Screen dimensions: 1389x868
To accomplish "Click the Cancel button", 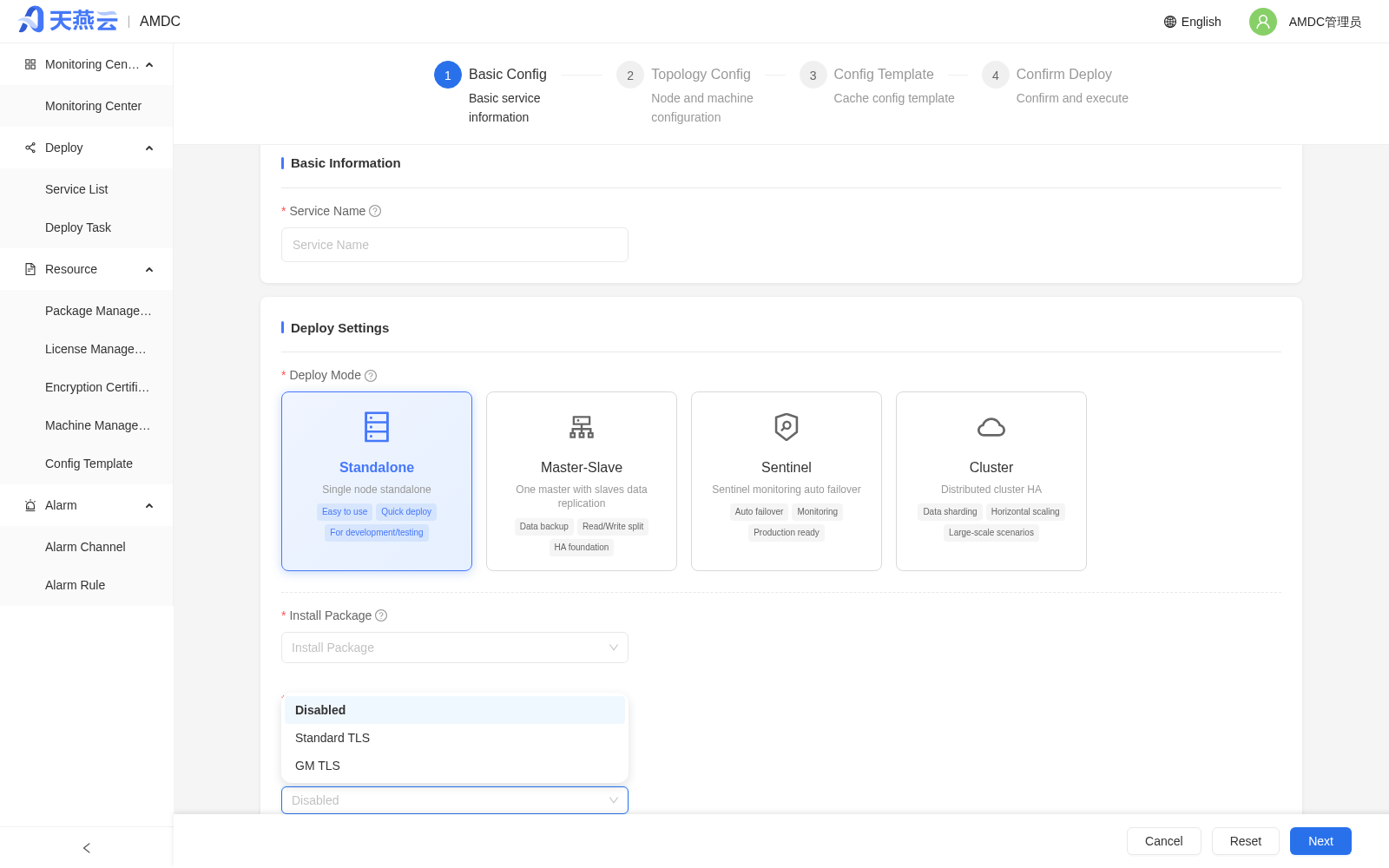I will (1164, 841).
